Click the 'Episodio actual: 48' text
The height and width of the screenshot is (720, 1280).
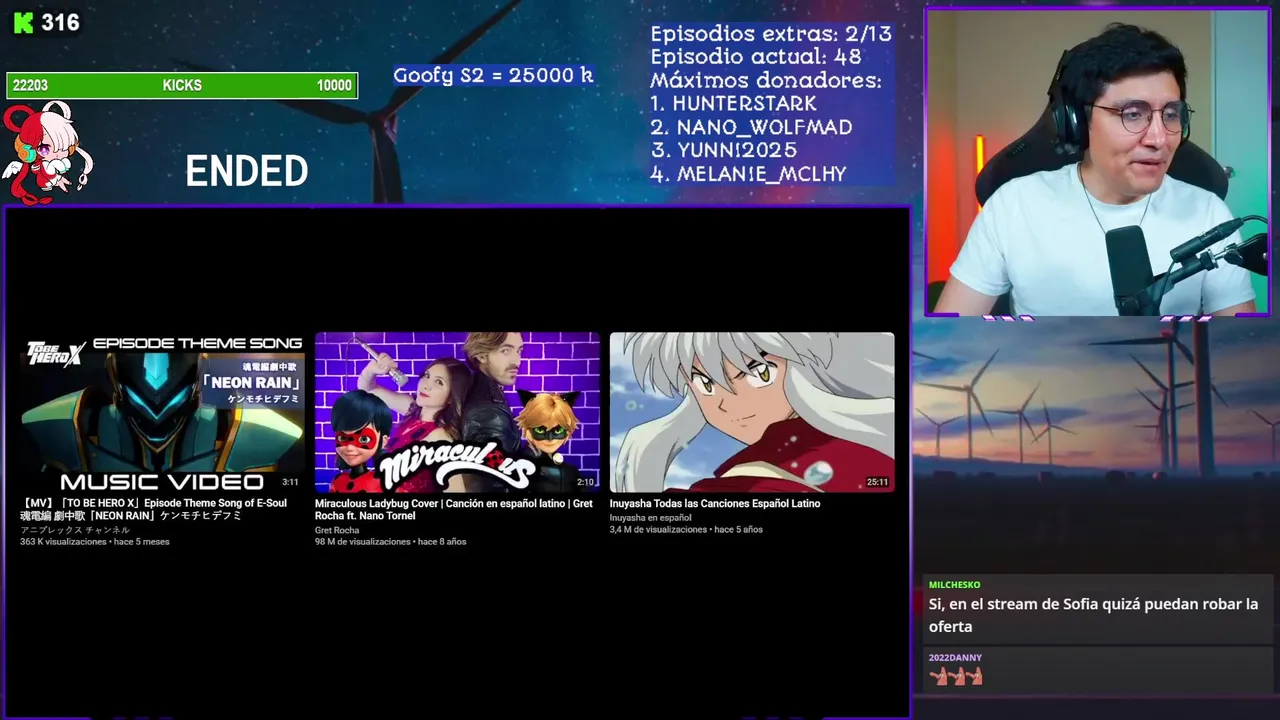click(755, 57)
